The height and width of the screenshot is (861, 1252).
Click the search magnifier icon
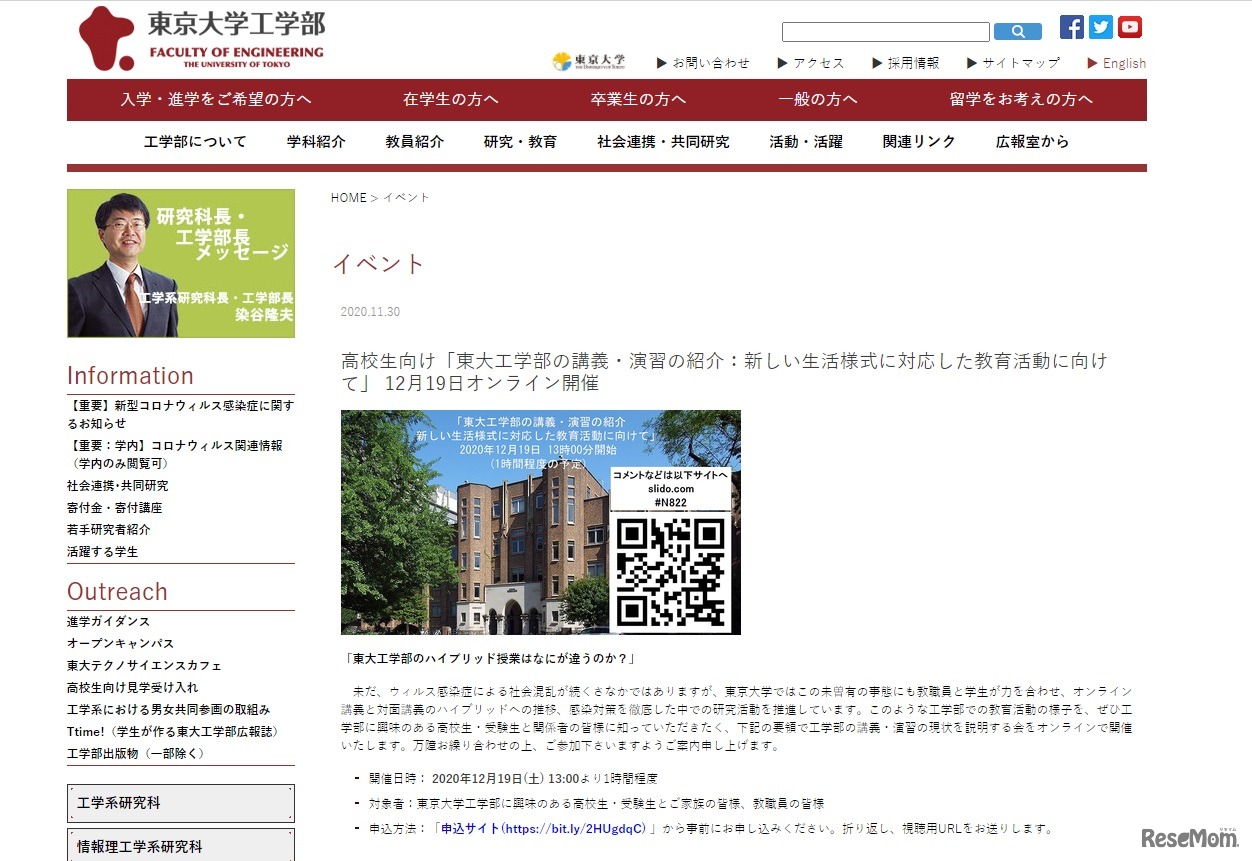point(1018,31)
